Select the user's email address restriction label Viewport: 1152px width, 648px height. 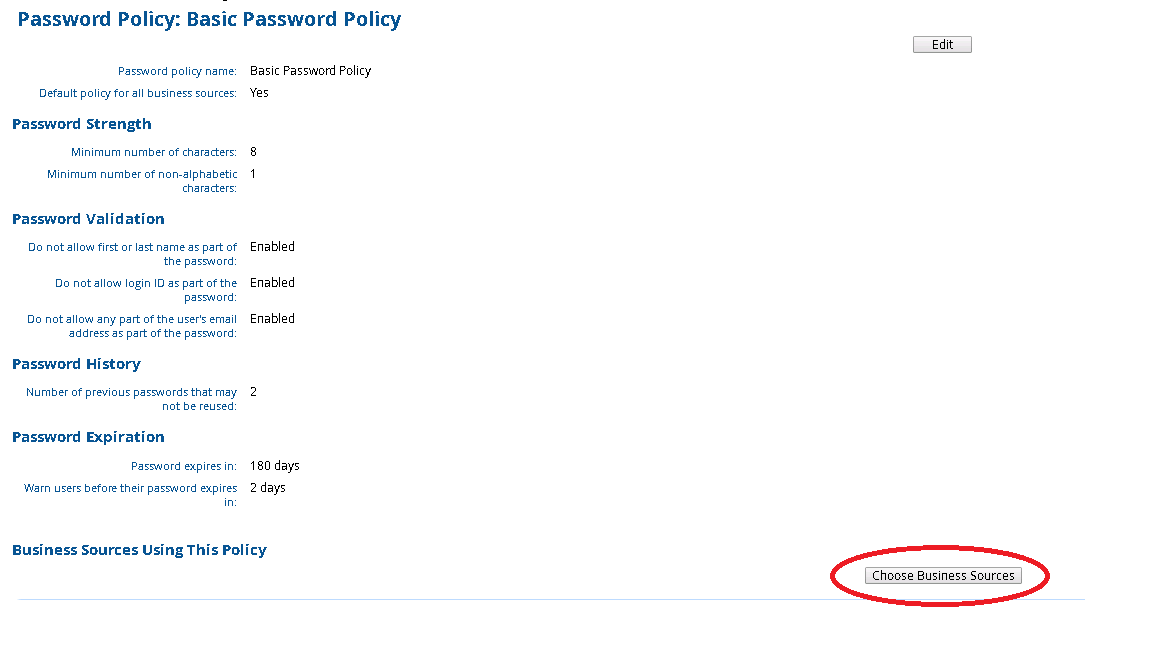click(132, 326)
